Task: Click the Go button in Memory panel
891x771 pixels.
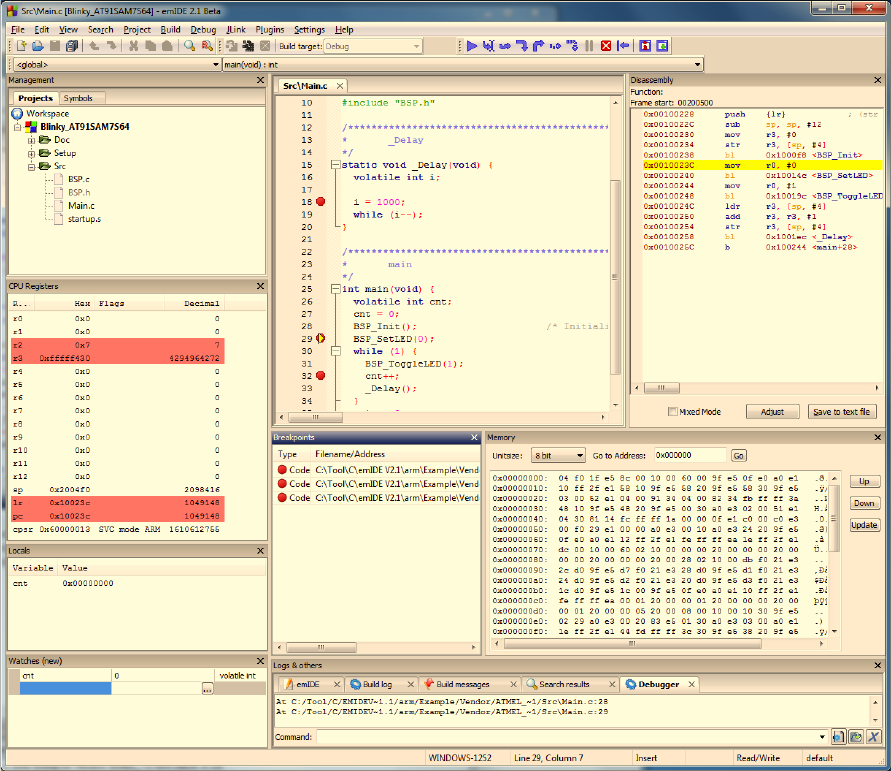Action: coord(738,455)
